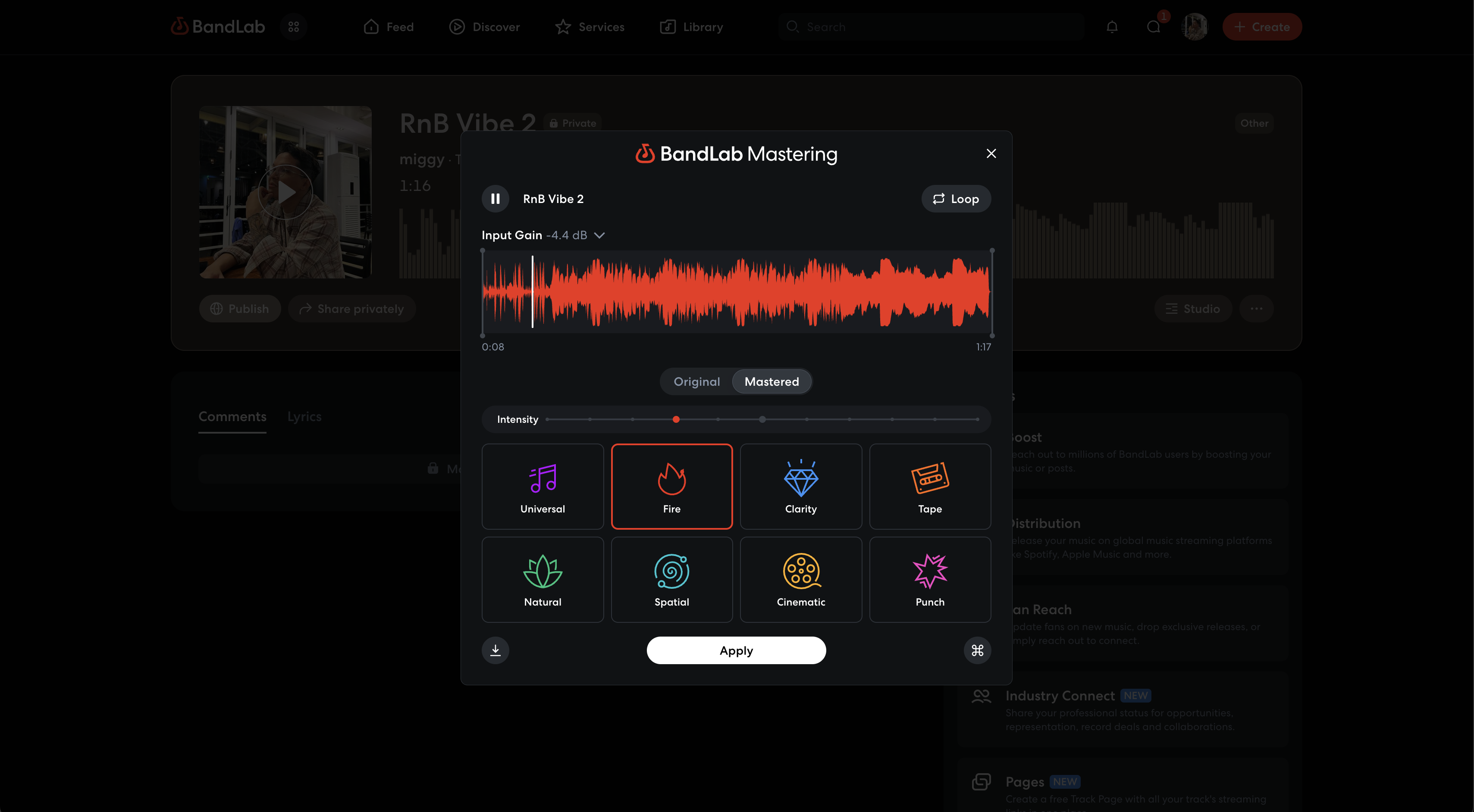Select the Universal mastering preset

542,486
